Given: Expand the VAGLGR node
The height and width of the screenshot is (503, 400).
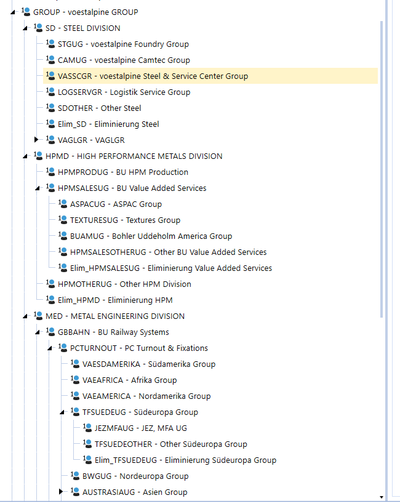Looking at the screenshot, I should click(x=36, y=139).
